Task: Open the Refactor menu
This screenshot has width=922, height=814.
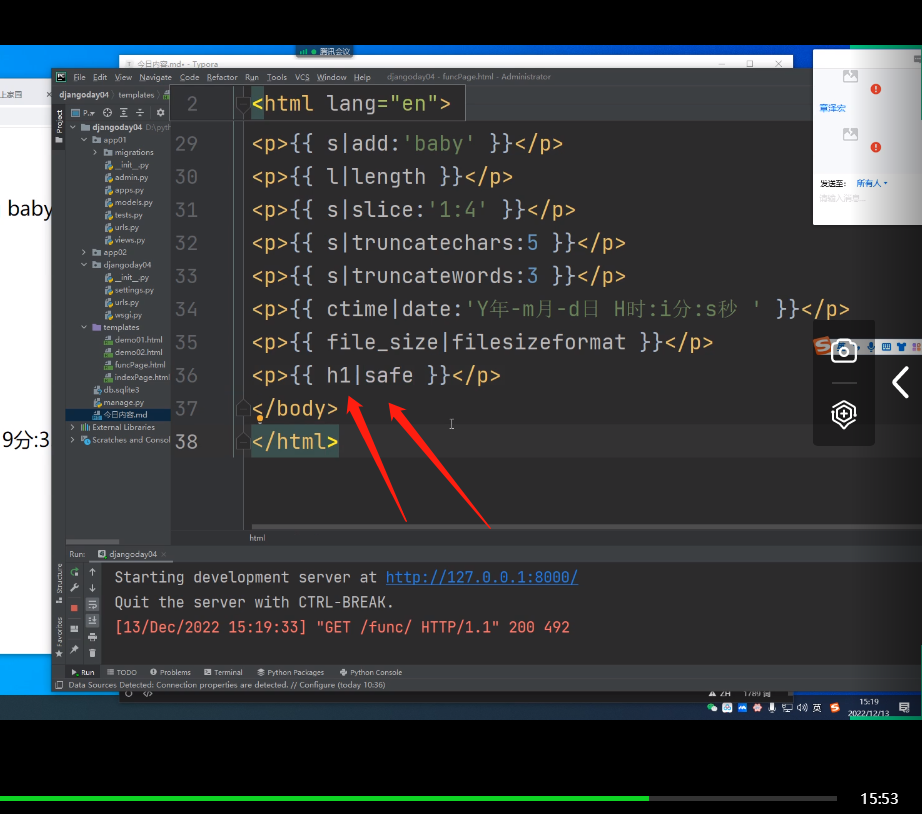Action: (x=222, y=77)
